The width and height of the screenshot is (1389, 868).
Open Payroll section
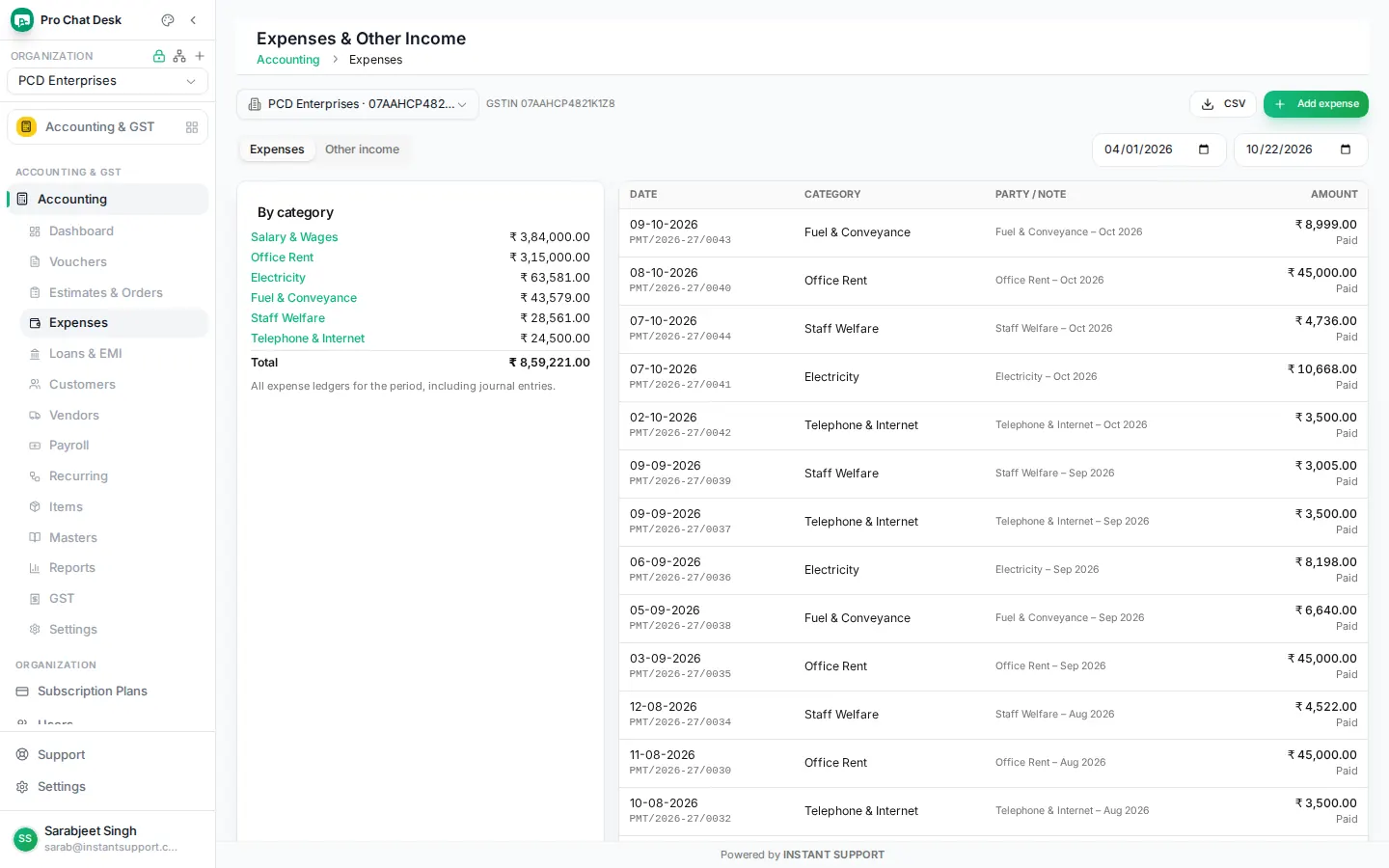(114, 446)
